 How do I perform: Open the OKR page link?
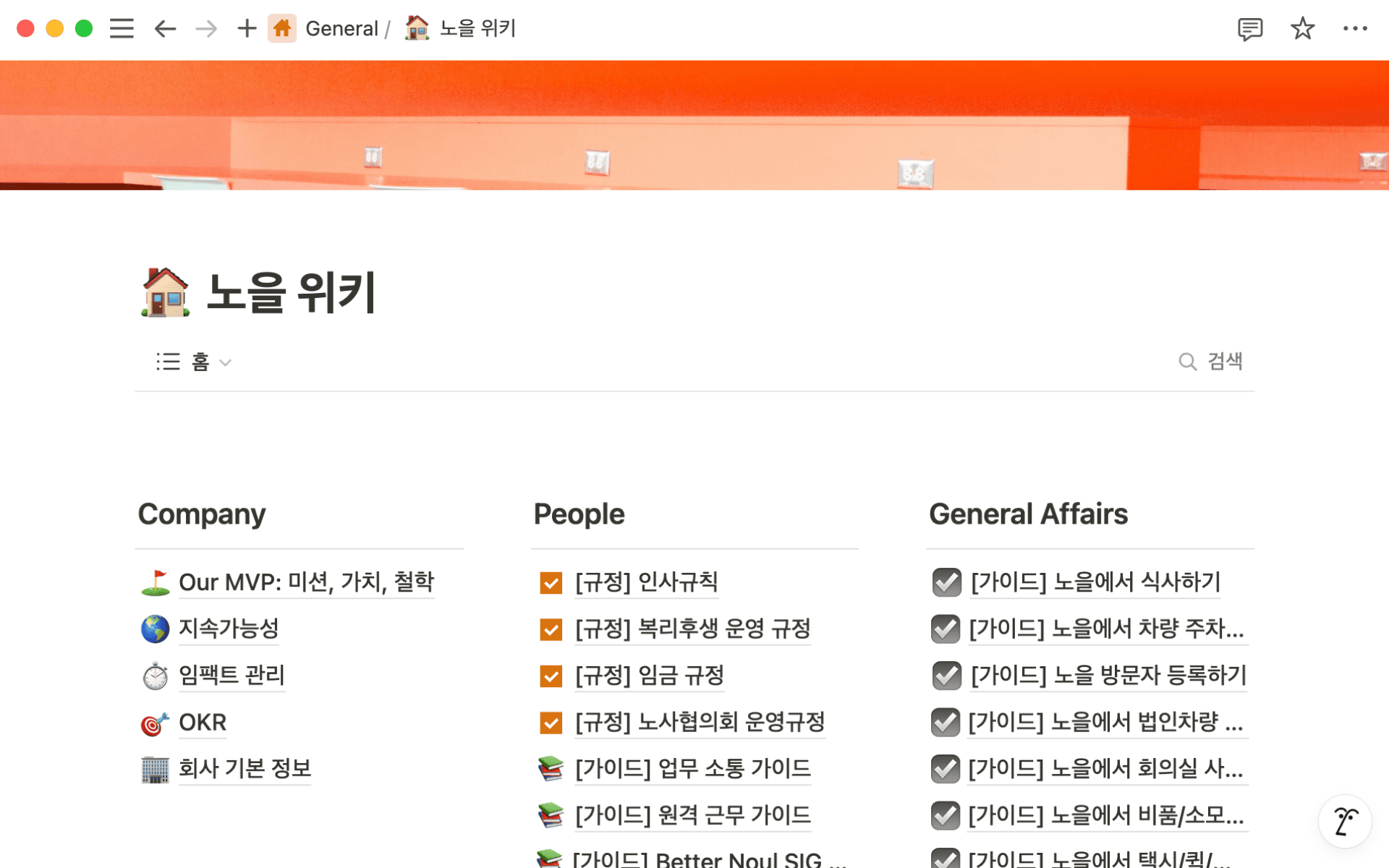coord(203,722)
